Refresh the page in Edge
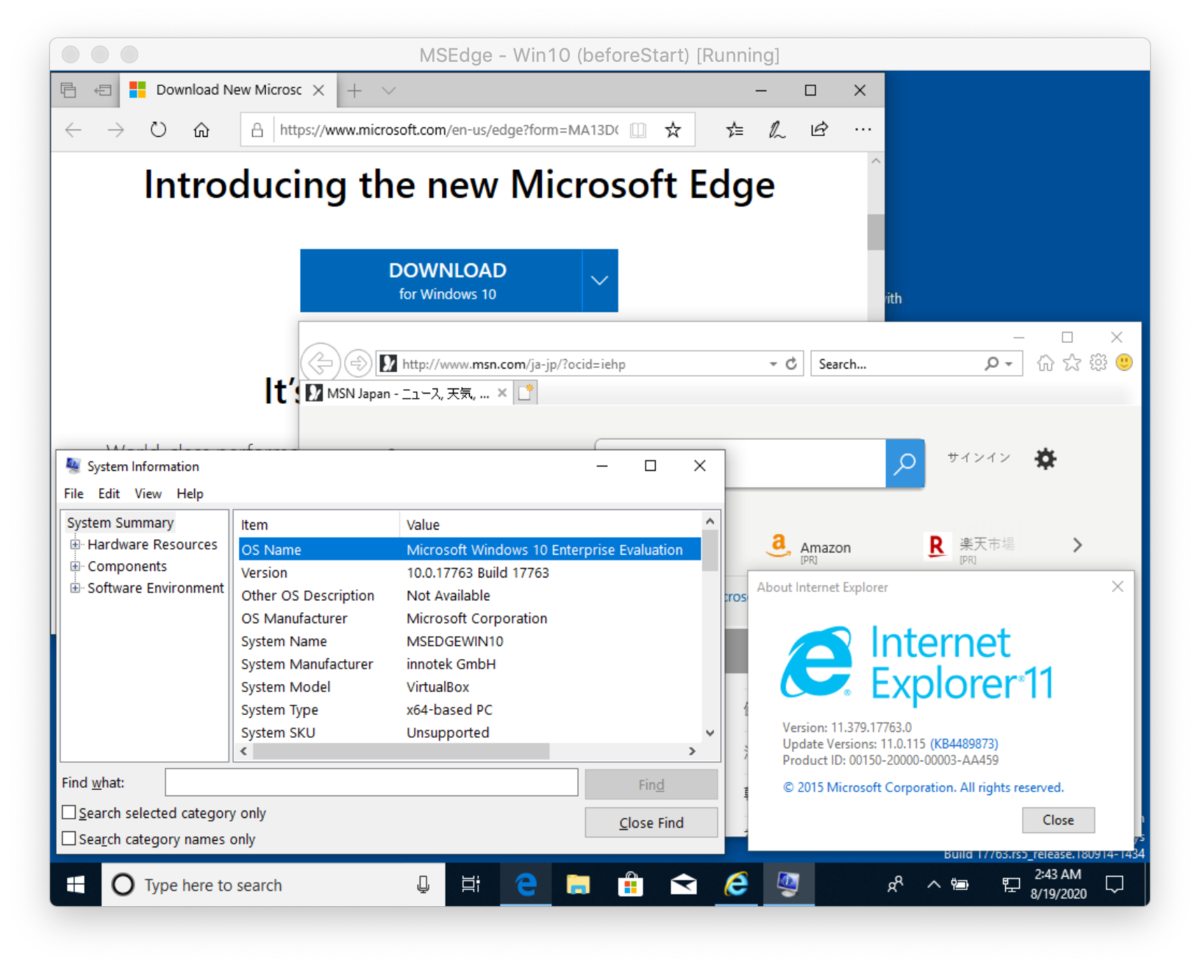1200x968 pixels. coord(158,130)
